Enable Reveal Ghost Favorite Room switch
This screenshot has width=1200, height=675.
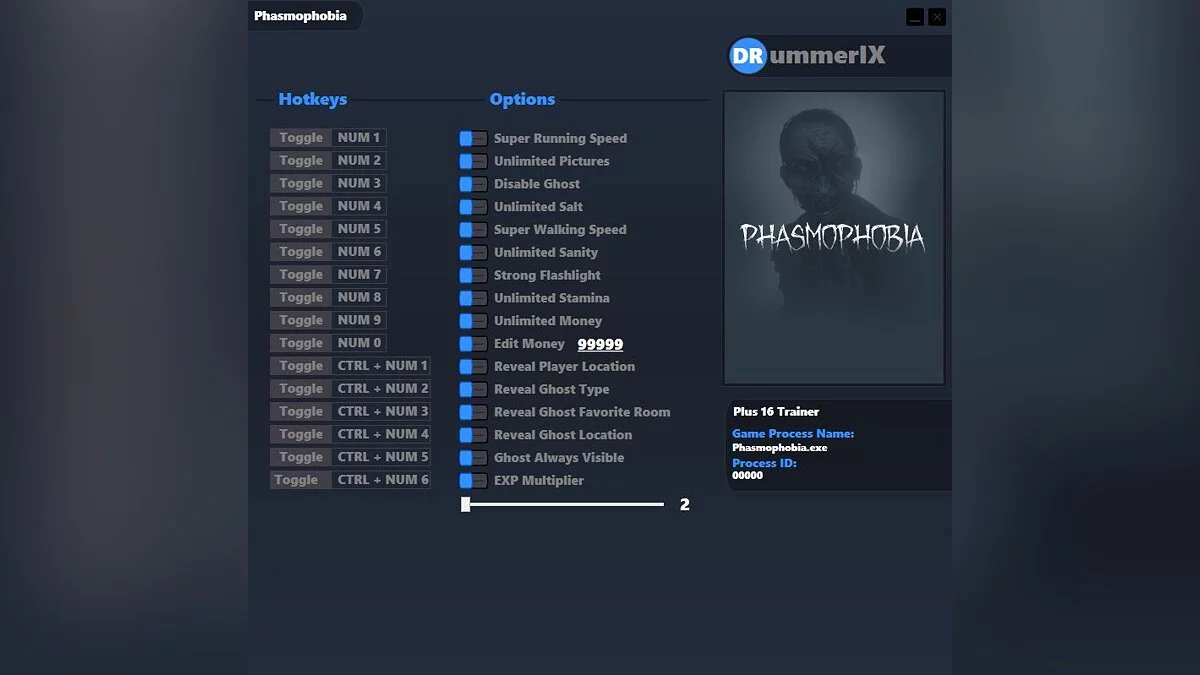point(473,412)
